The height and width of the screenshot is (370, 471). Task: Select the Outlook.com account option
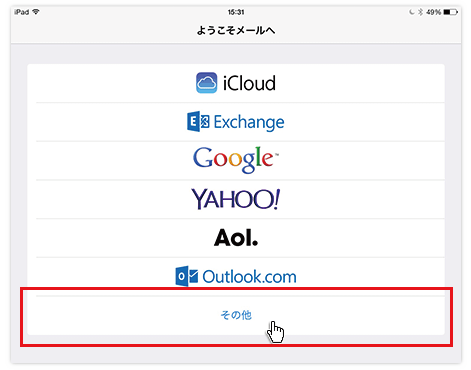point(236,276)
